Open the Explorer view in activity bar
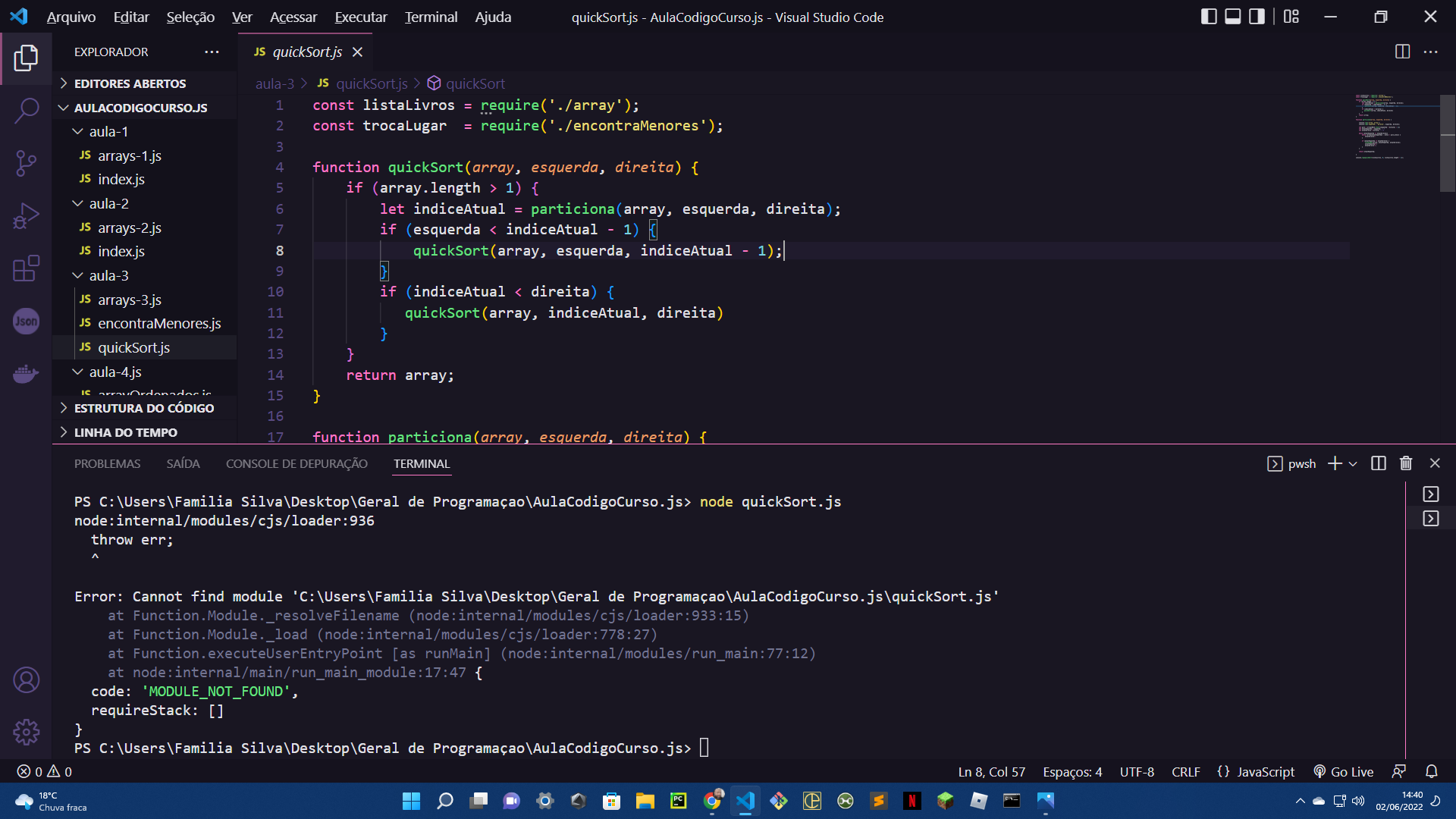Viewport: 1456px width, 819px height. 26,58
